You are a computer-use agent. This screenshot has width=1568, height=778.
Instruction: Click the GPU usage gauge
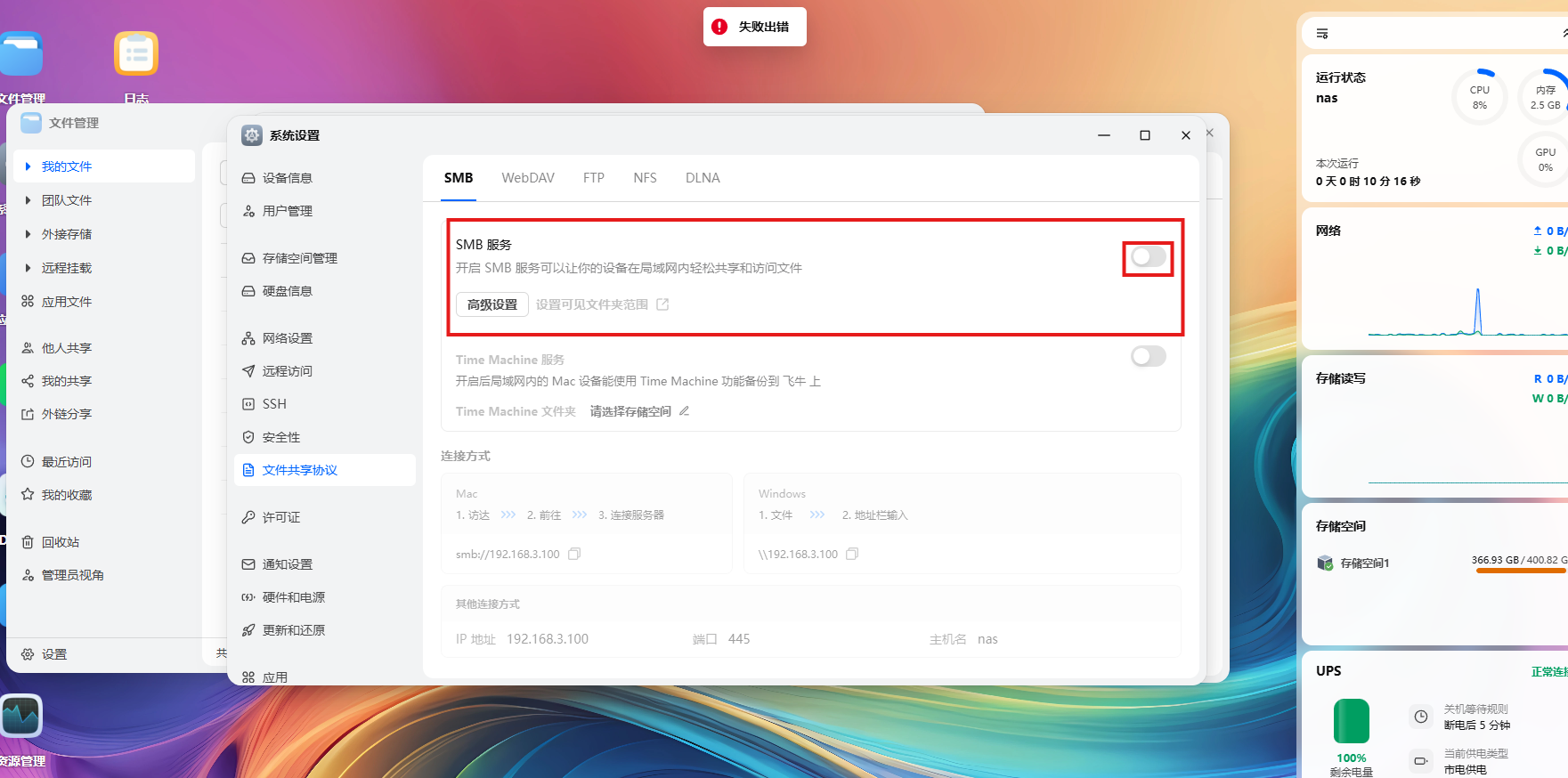click(1545, 159)
